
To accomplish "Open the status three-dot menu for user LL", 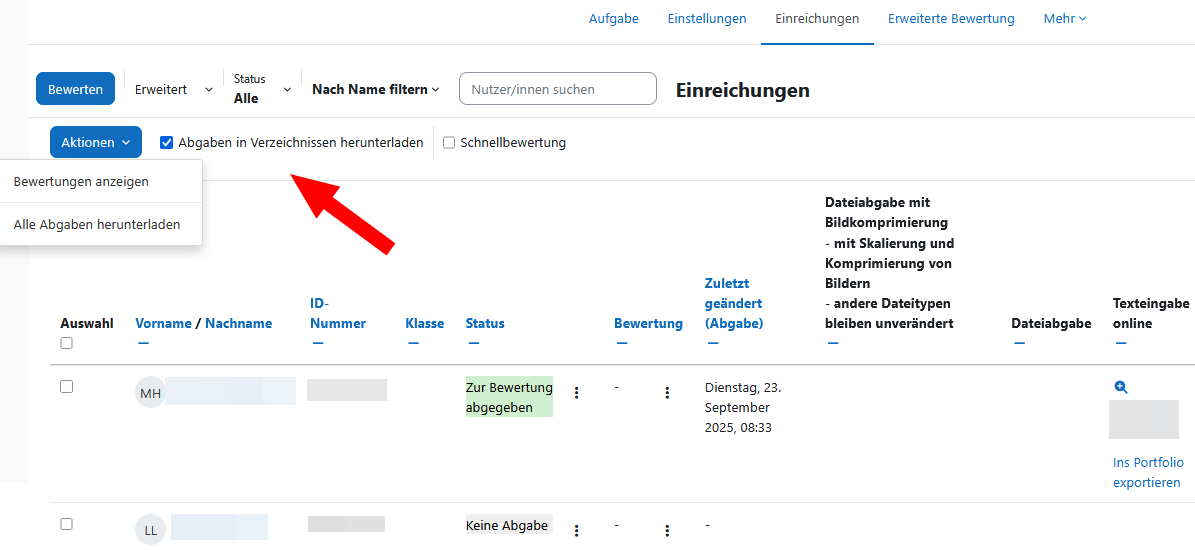I will click(x=576, y=530).
